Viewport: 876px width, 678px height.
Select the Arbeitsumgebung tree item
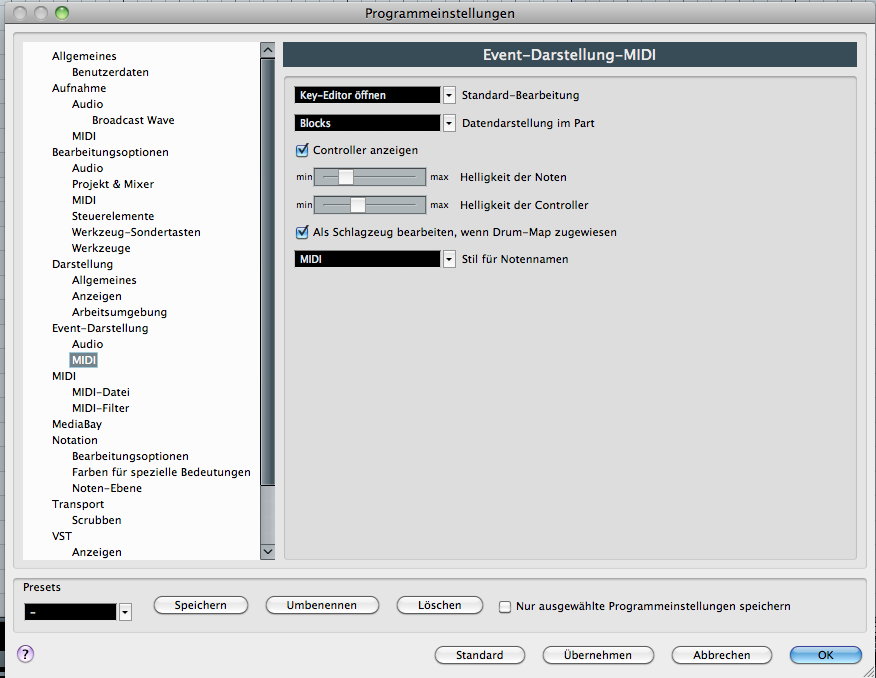[x=119, y=312]
